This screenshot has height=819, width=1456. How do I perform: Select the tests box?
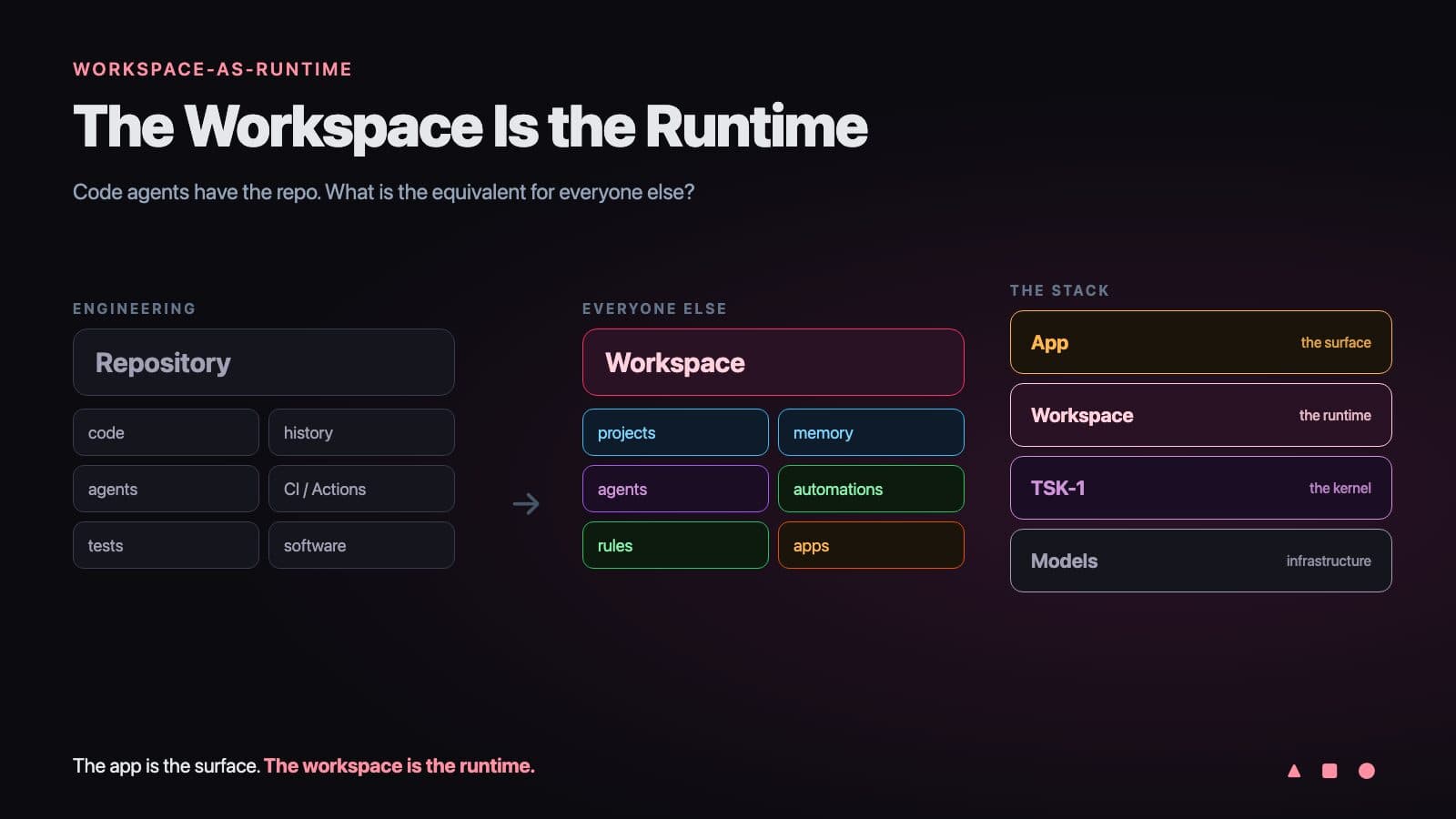point(166,545)
